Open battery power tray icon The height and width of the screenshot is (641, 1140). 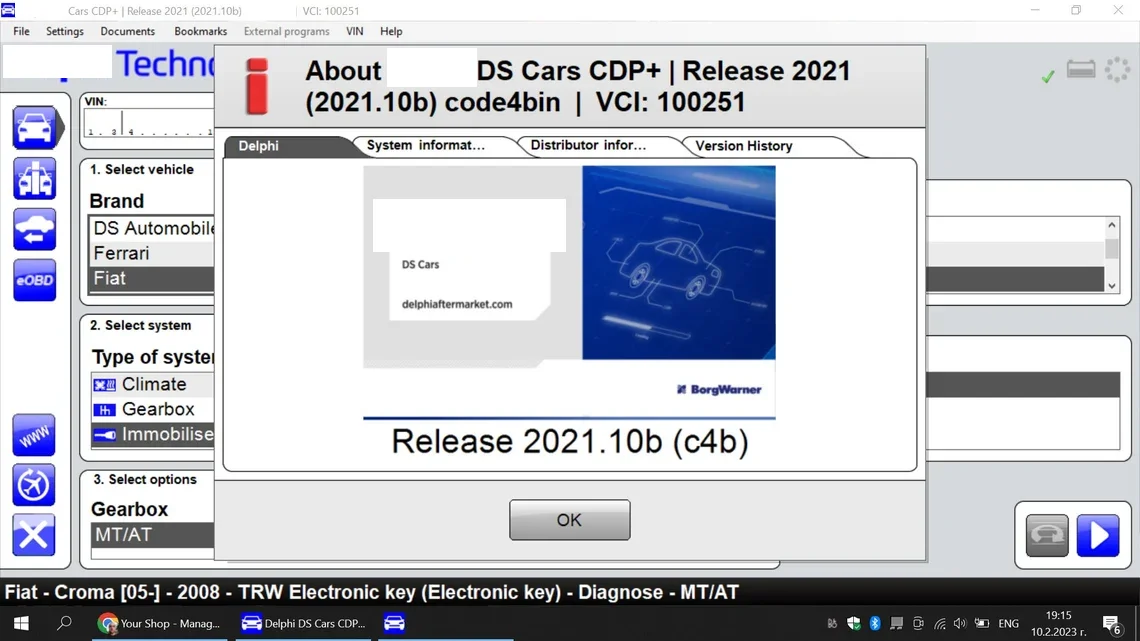[x=982, y=624]
